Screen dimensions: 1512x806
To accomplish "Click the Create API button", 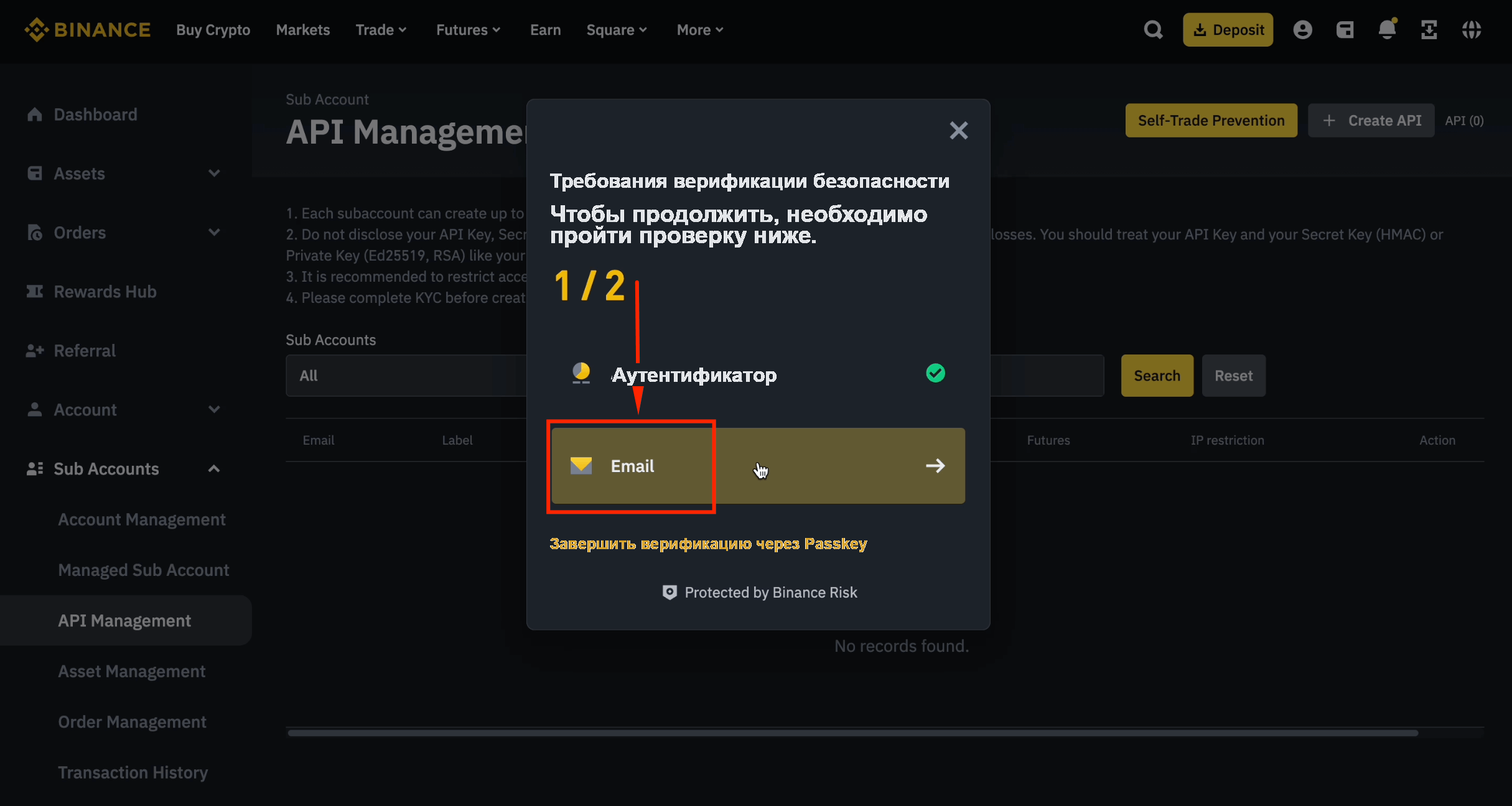I will 1371,121.
